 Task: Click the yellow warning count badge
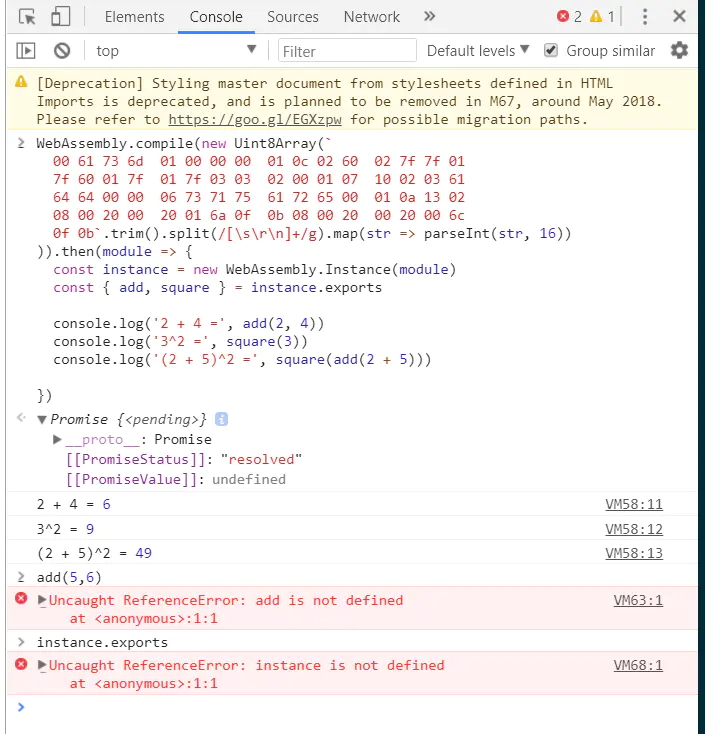click(x=602, y=17)
